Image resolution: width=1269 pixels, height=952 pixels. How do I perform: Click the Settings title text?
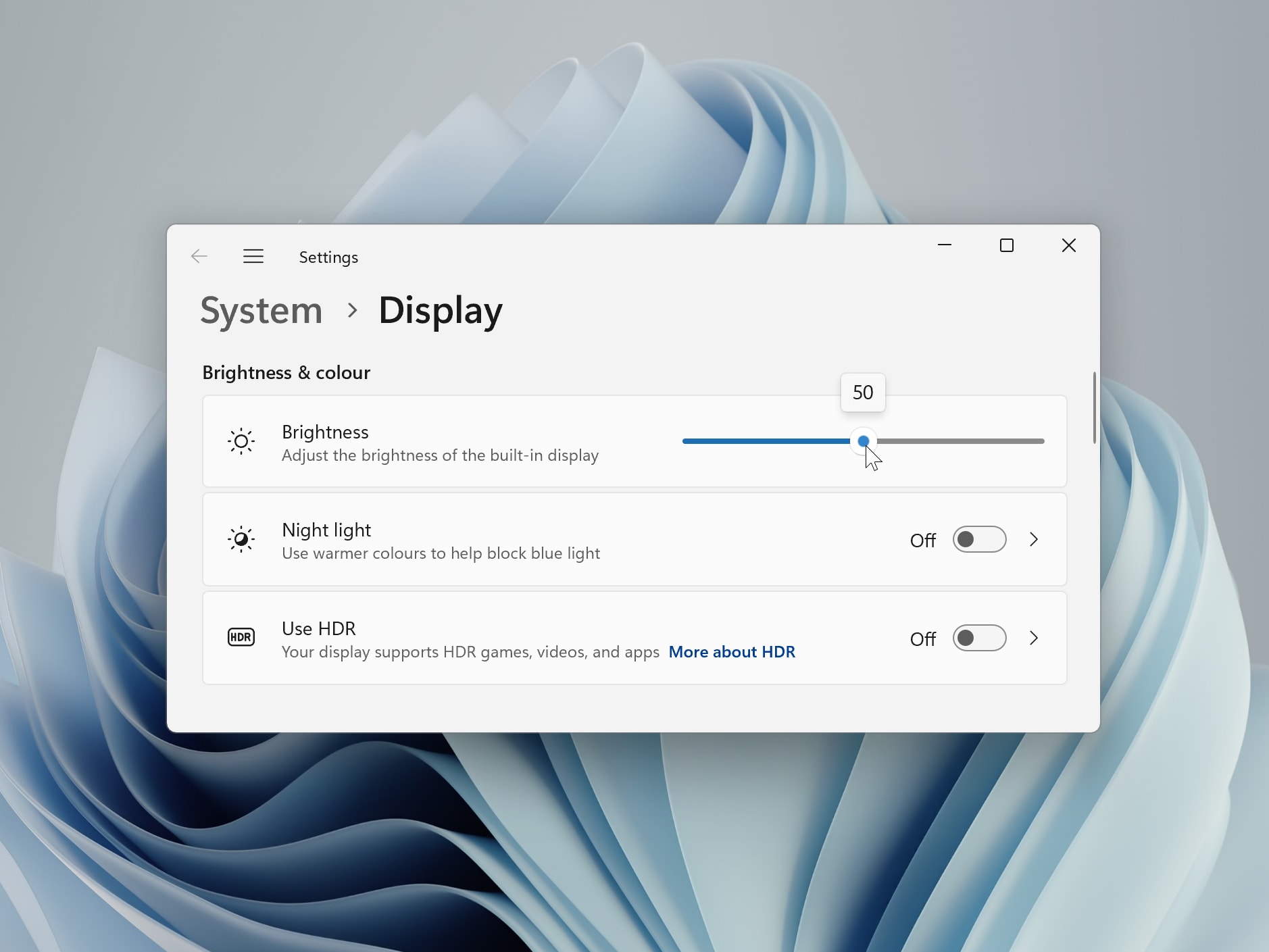pos(328,257)
